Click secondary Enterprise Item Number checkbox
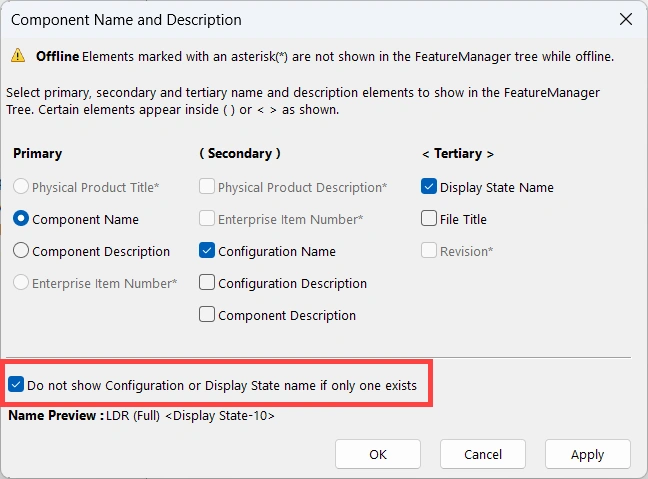Viewport: 648px width, 479px height. pyautogui.click(x=207, y=219)
